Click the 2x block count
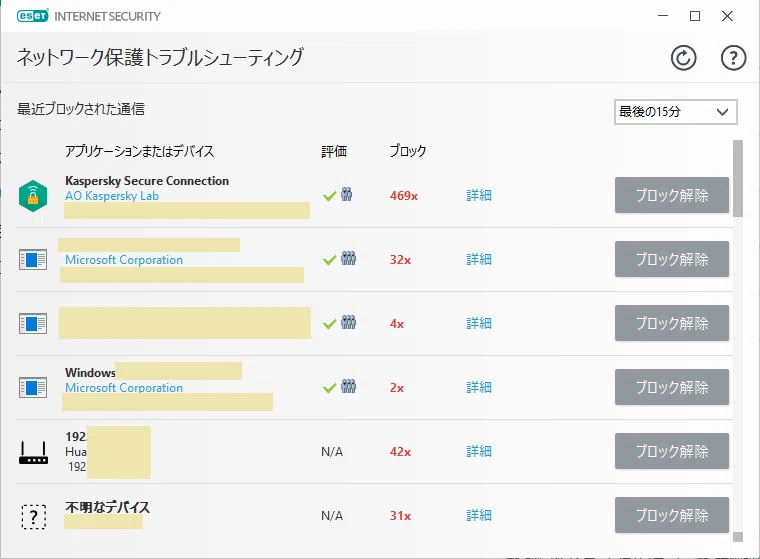 click(x=397, y=388)
